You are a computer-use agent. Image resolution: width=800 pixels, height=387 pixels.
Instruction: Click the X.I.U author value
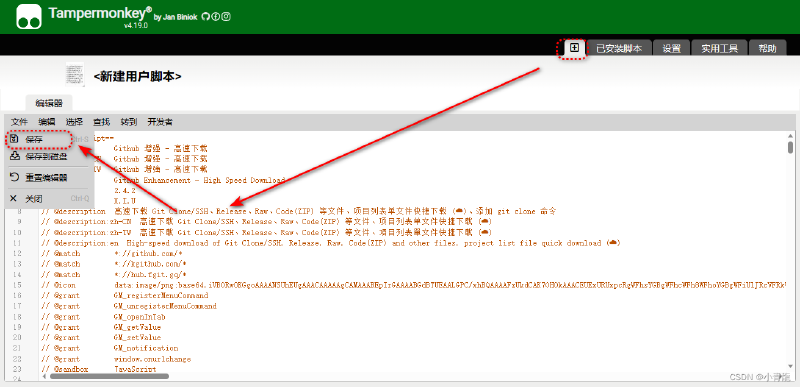pyautogui.click(x=124, y=200)
